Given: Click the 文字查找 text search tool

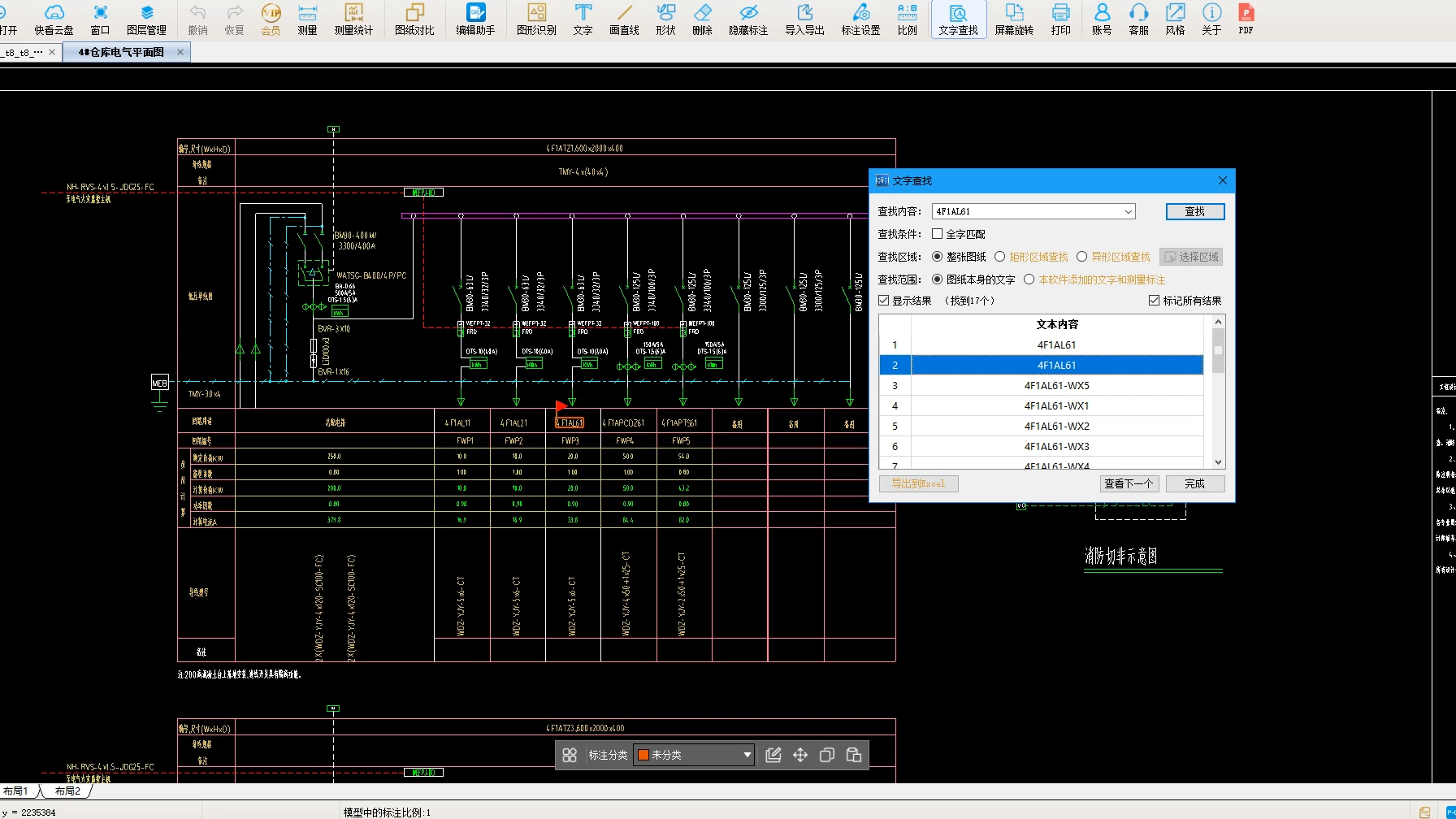Looking at the screenshot, I should (958, 19).
